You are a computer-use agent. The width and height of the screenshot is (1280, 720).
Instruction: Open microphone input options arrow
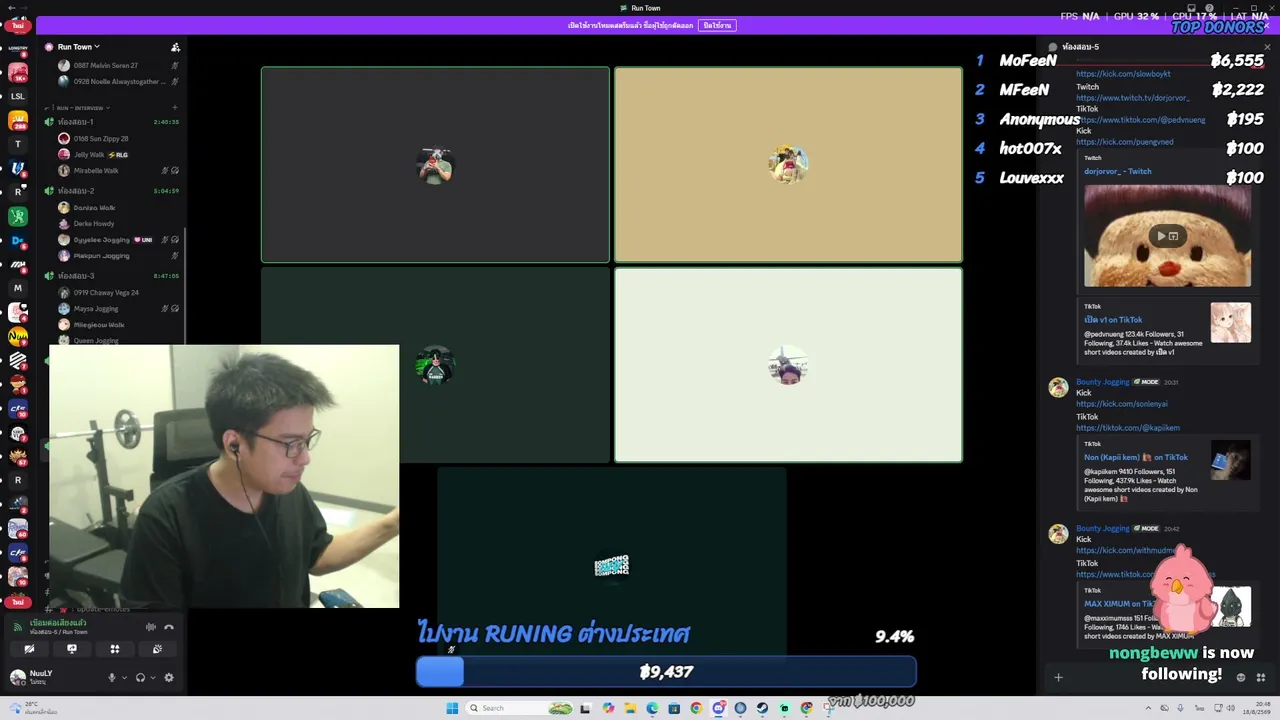pyautogui.click(x=124, y=677)
